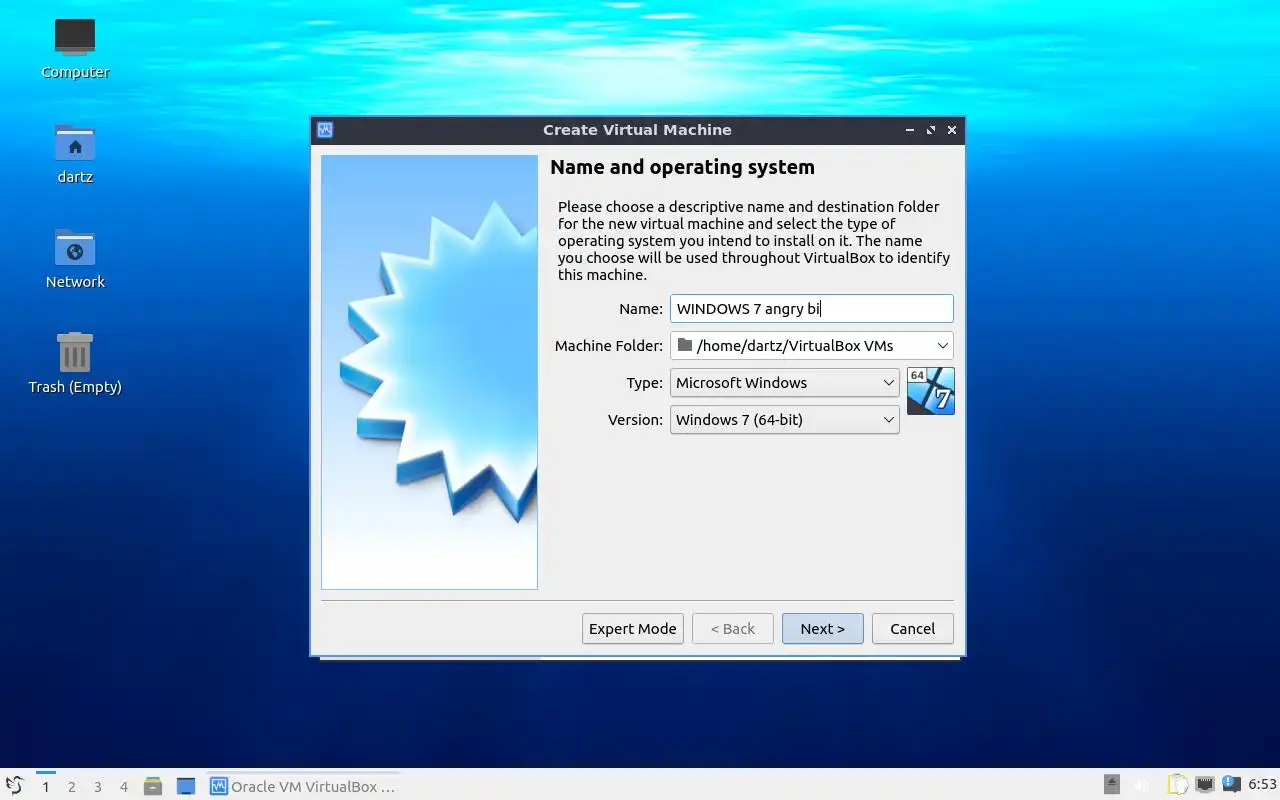
Task: Click the Expert Mode button
Action: point(633,628)
